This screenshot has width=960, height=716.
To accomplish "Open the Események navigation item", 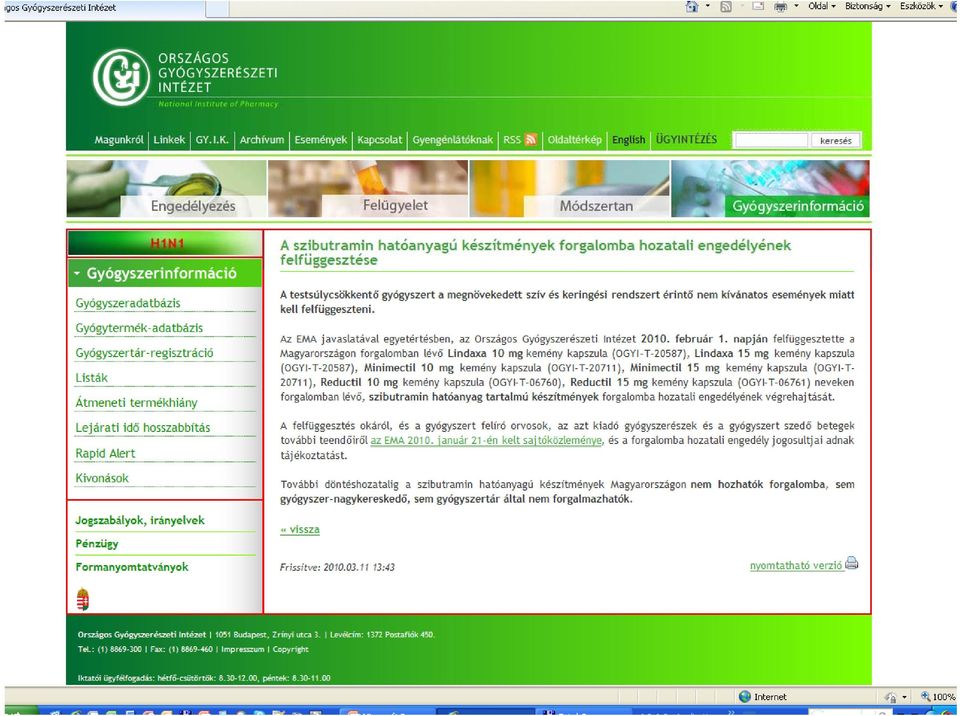I will (320, 140).
